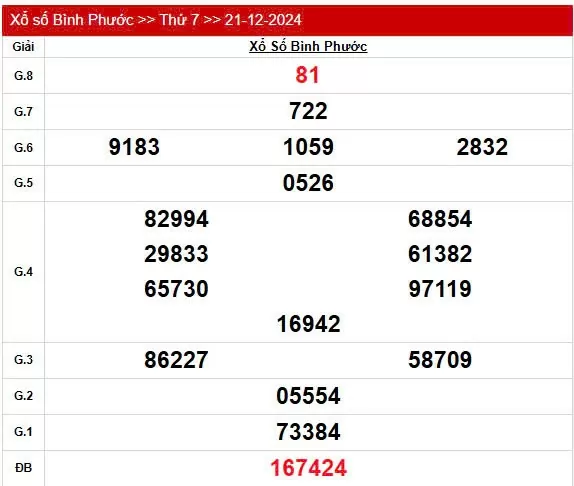The width and height of the screenshot is (574, 486).
Task: Select the G.3 number 86227
Action: pyautogui.click(x=176, y=359)
